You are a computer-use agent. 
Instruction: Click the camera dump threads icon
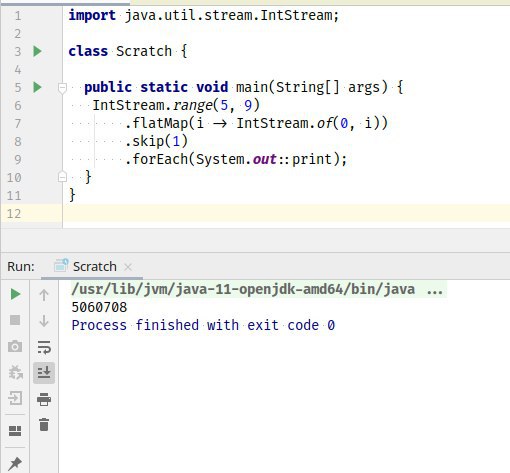(x=15, y=346)
